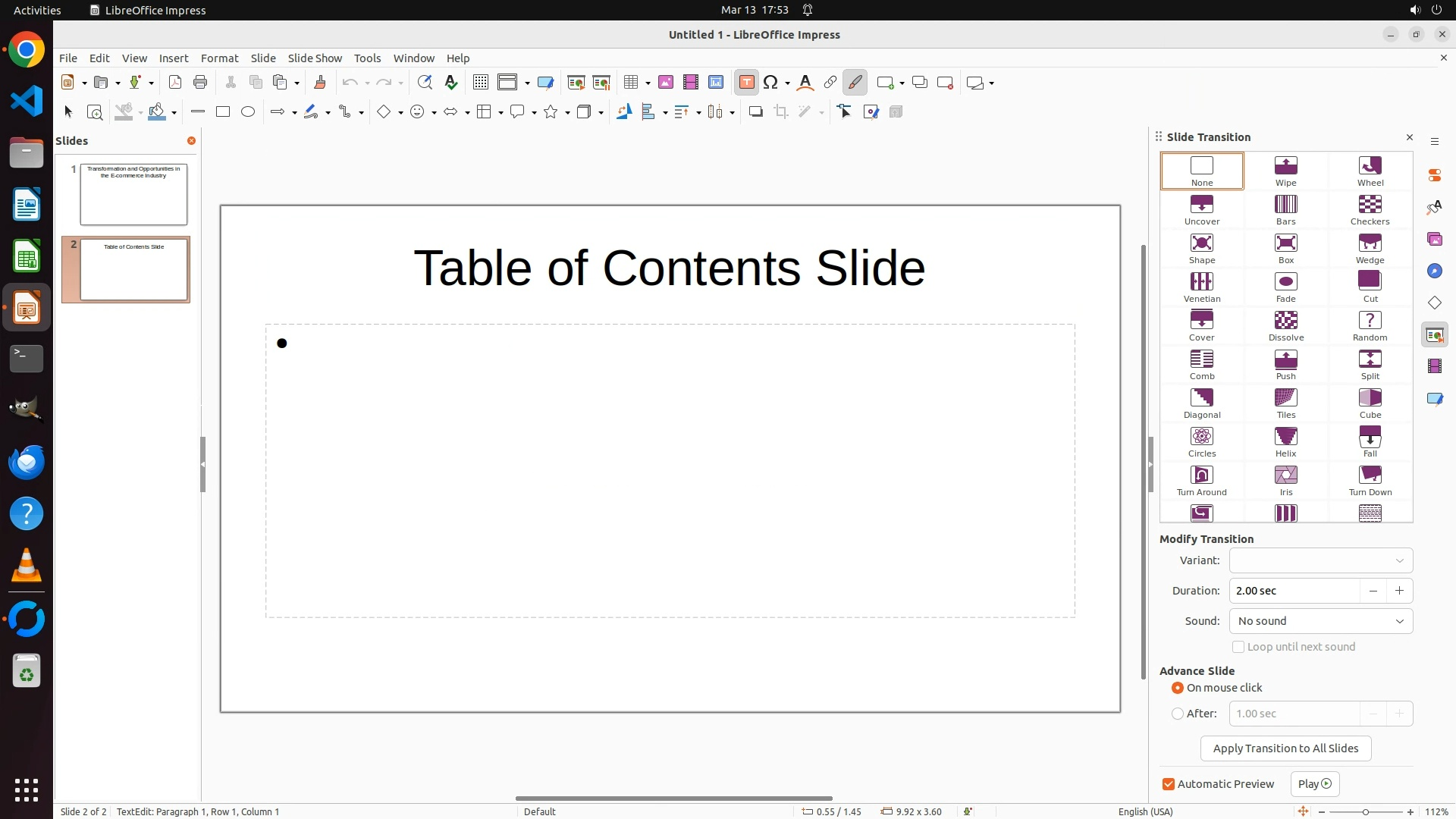The height and width of the screenshot is (819, 1456).
Task: Click the Insert Special Character icon
Action: [x=770, y=83]
